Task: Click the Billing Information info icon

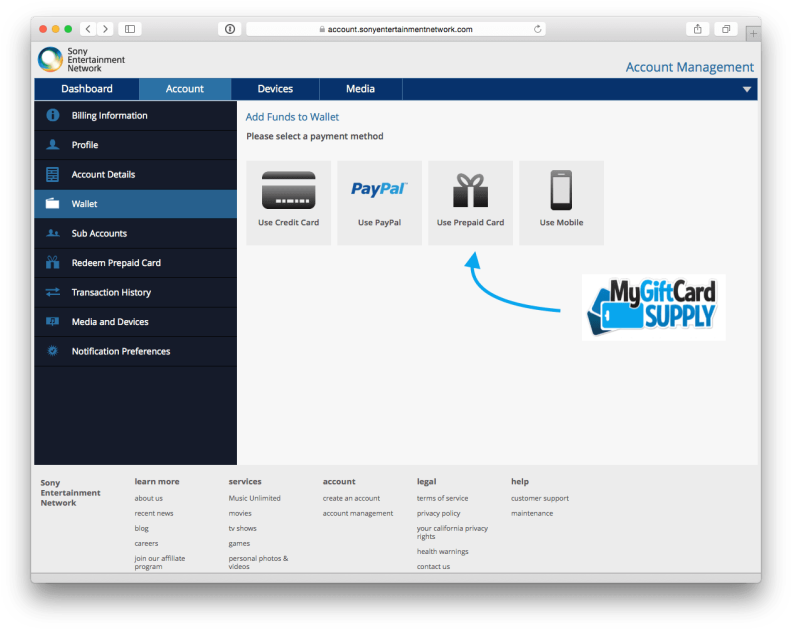Action: (52, 116)
